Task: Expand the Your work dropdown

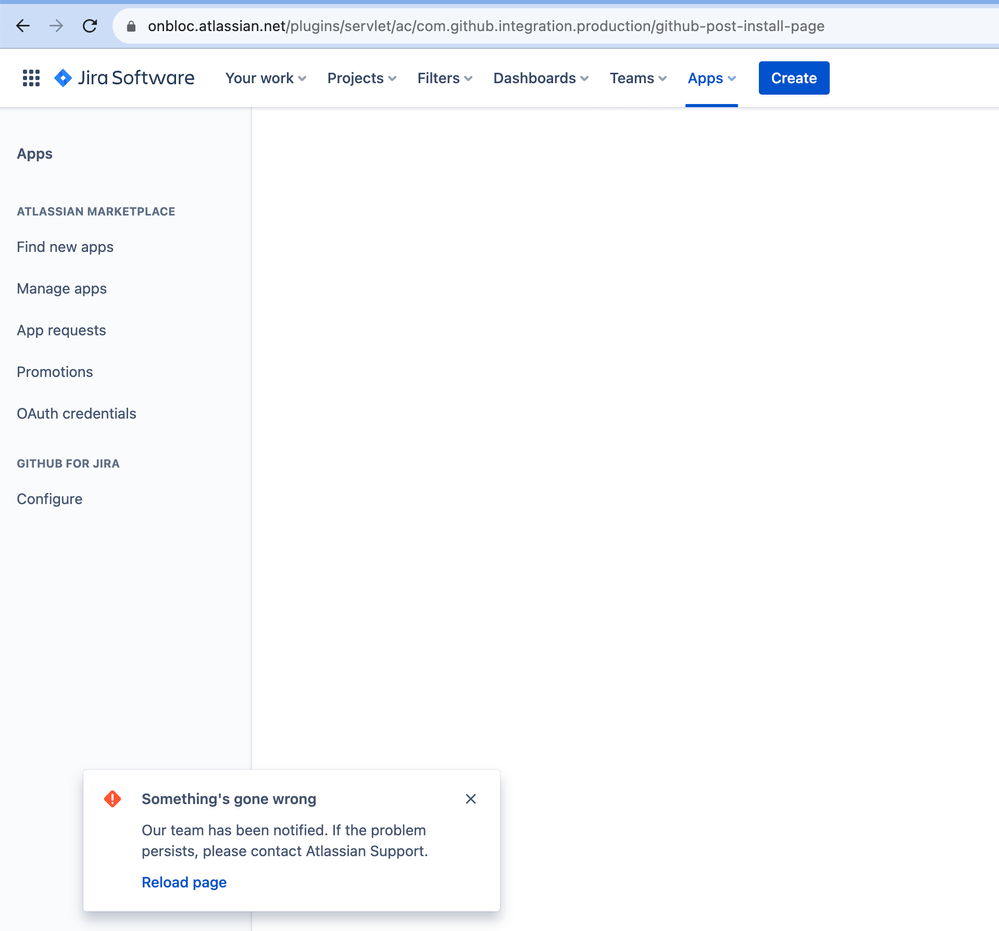Action: (x=266, y=78)
